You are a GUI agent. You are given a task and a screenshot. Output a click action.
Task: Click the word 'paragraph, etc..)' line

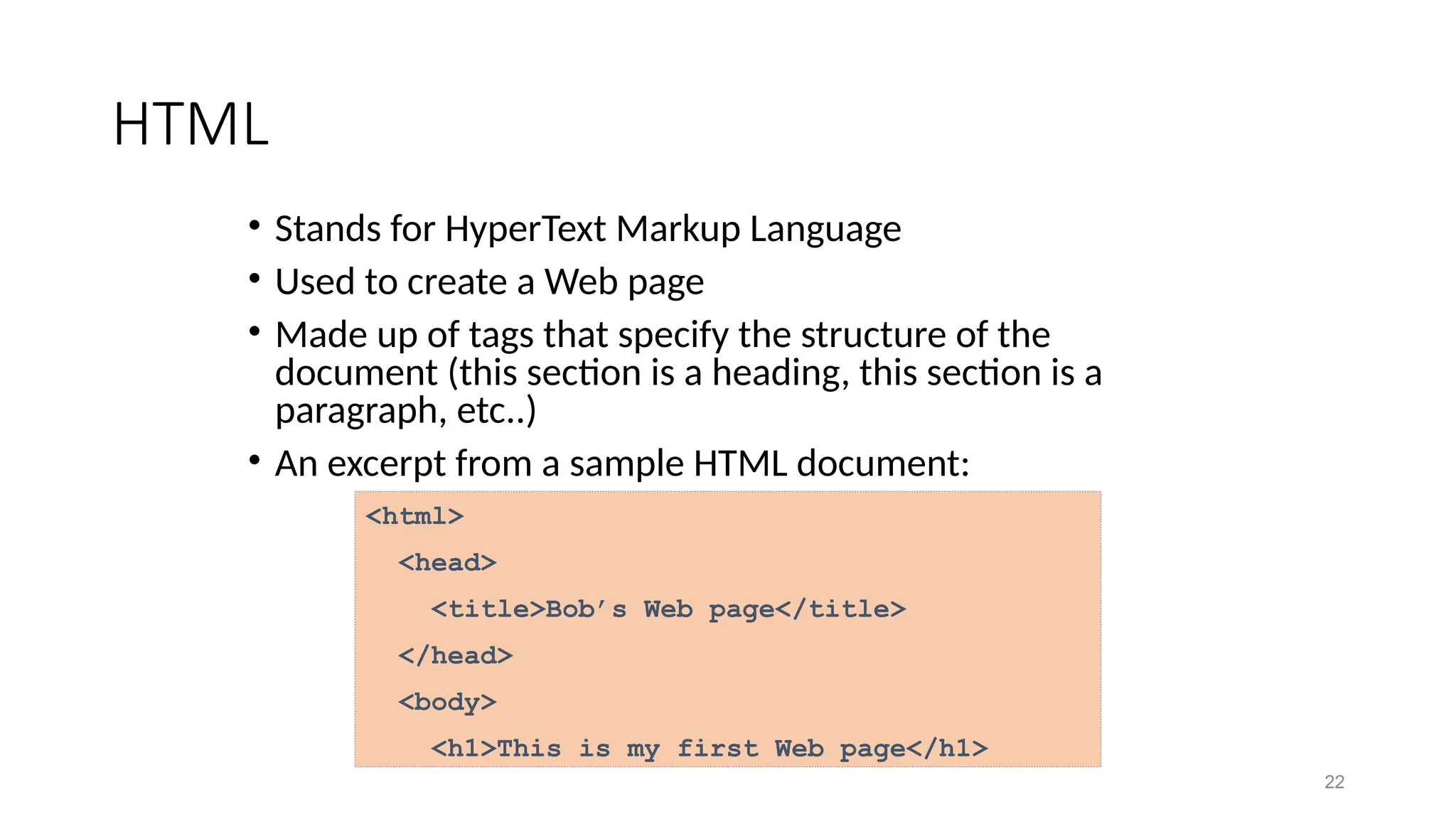point(405,411)
